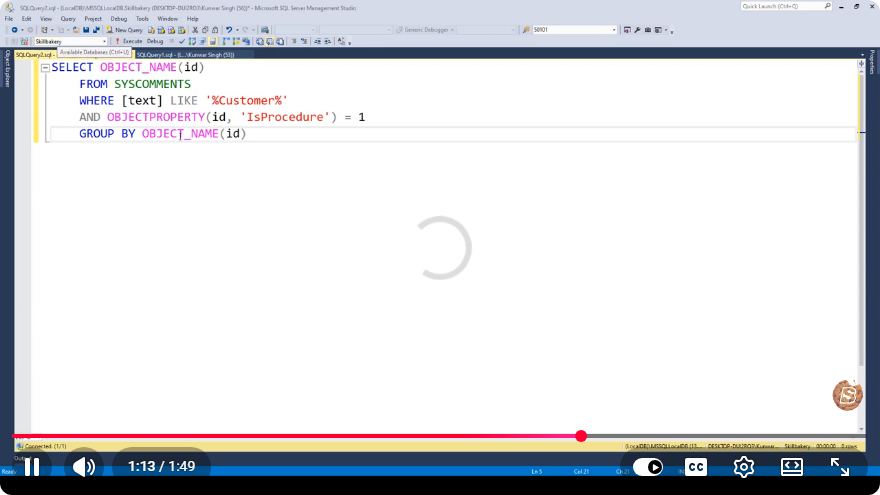The height and width of the screenshot is (495, 880).
Task: Open the Project menu
Action: pos(93,19)
